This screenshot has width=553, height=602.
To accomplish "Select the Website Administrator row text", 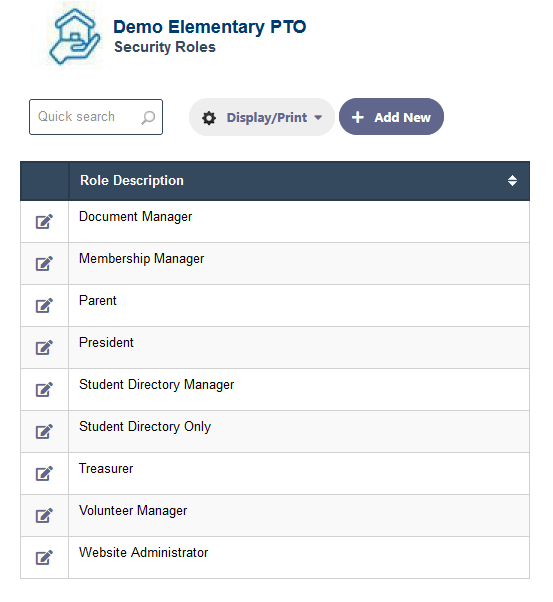I will pos(143,552).
